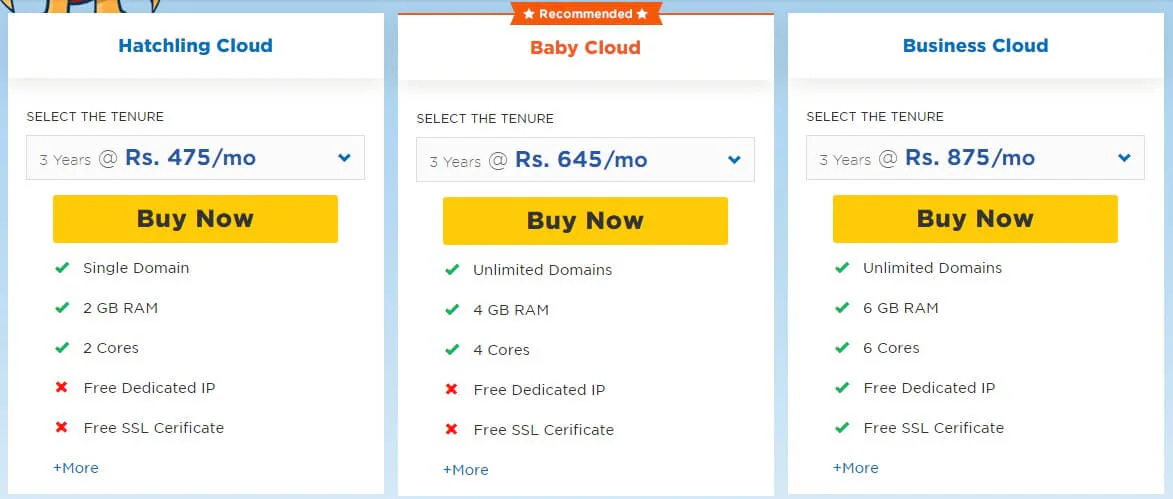
Task: Open Business Cloud tenure dropdown showing Rs. 875/mo
Action: pos(975,158)
